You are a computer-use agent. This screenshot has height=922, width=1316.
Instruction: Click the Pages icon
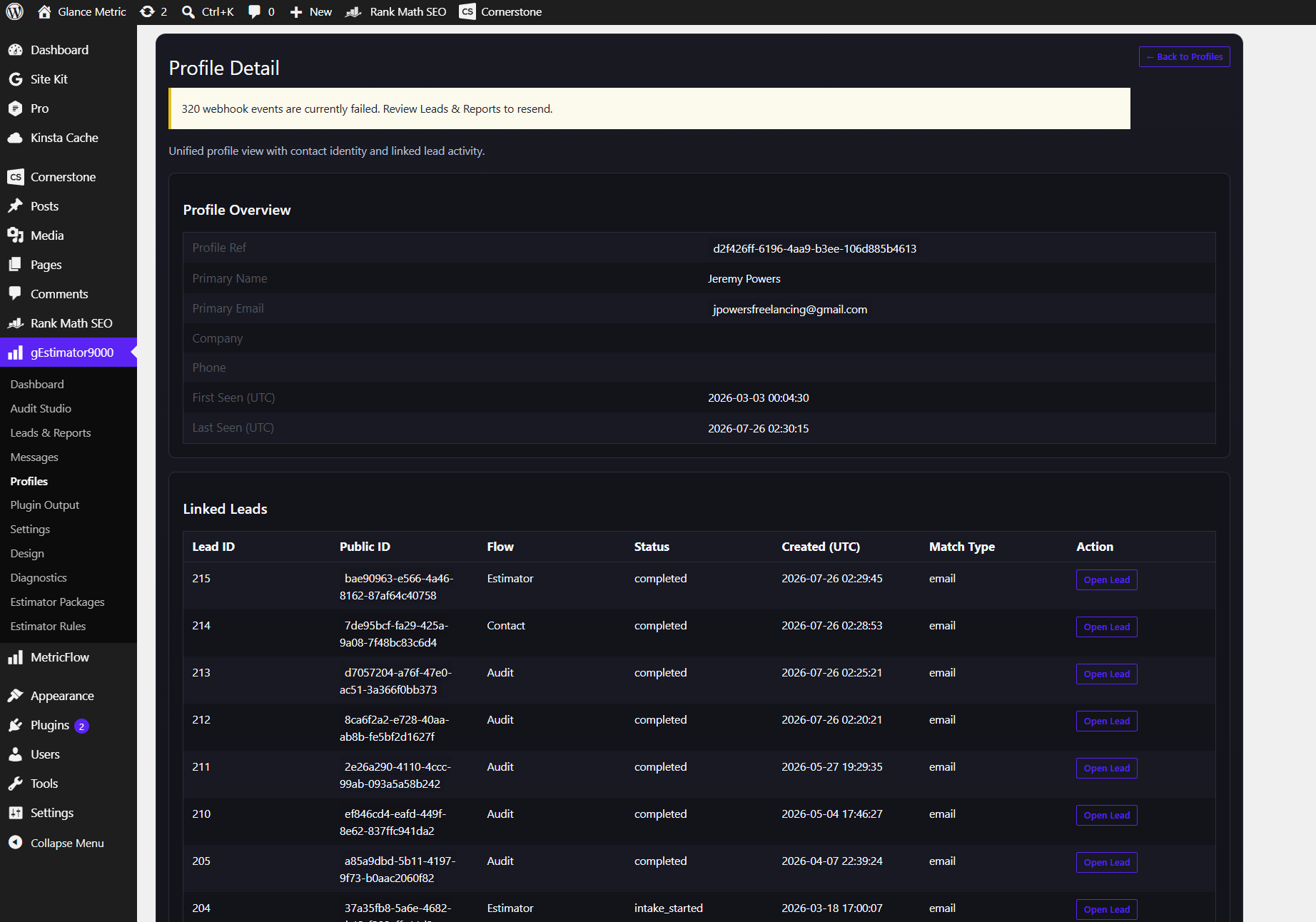click(15, 265)
